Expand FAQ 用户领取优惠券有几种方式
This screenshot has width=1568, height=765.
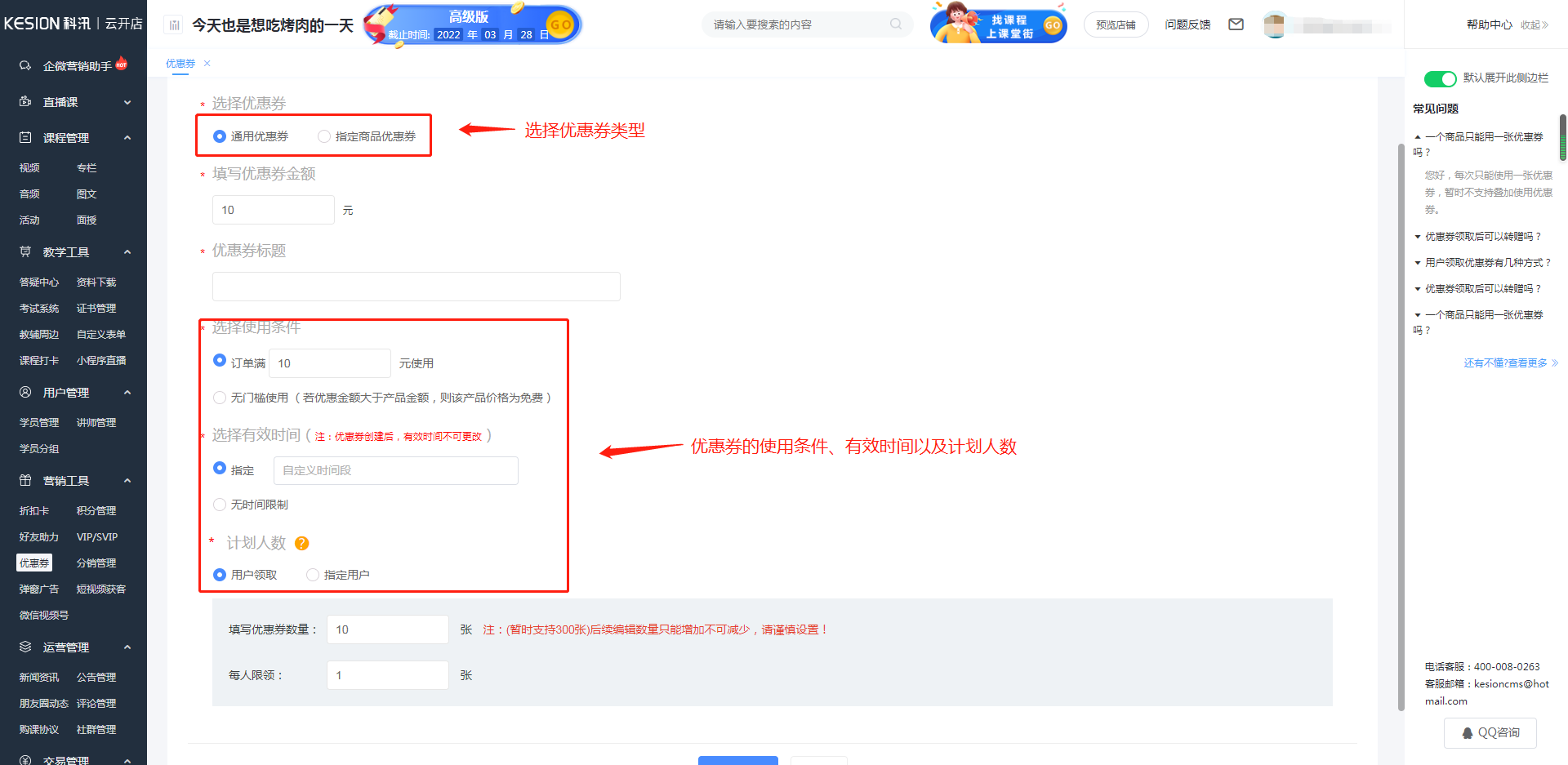[1482, 262]
